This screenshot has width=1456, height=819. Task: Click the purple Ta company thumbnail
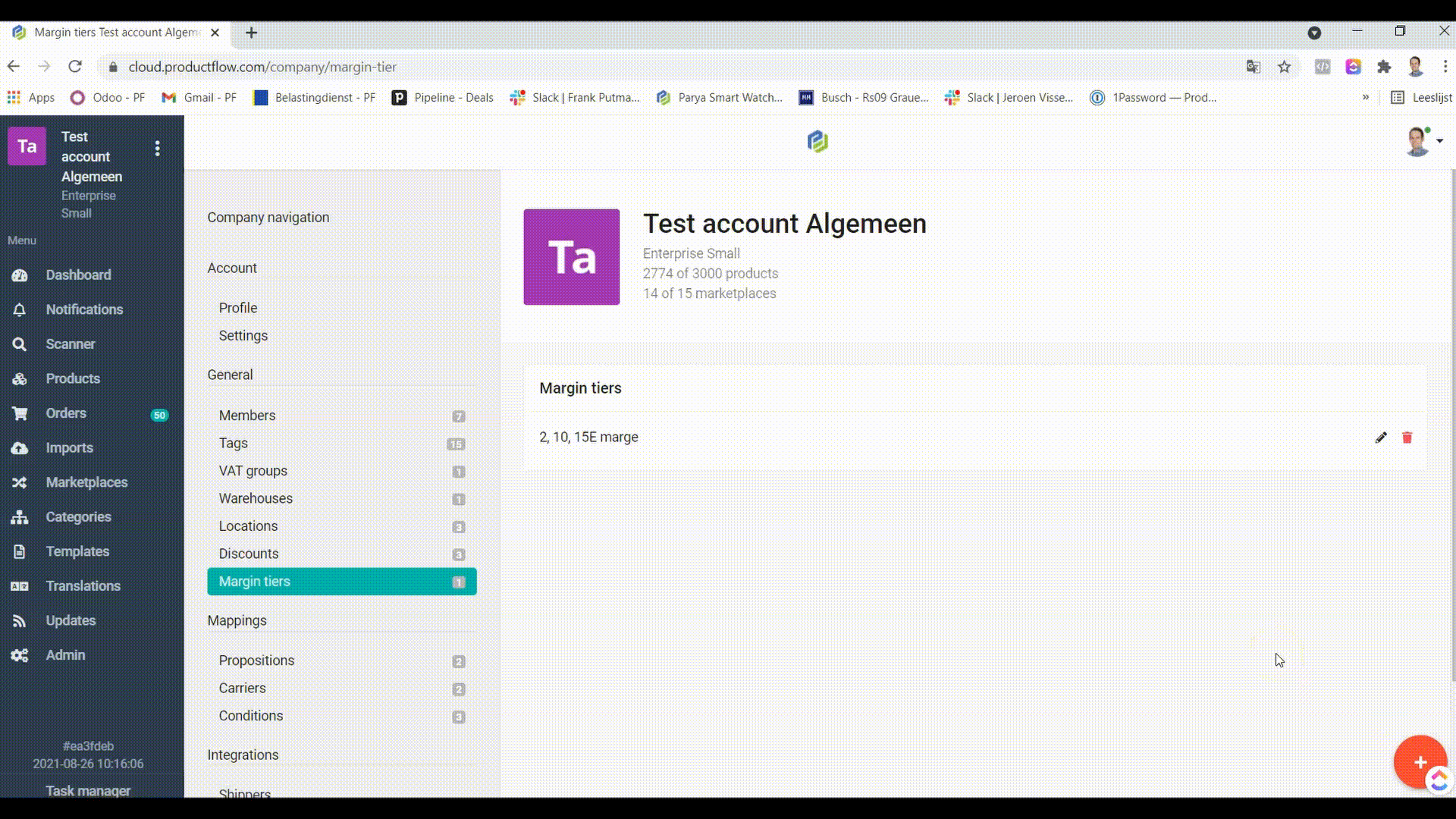click(x=571, y=257)
